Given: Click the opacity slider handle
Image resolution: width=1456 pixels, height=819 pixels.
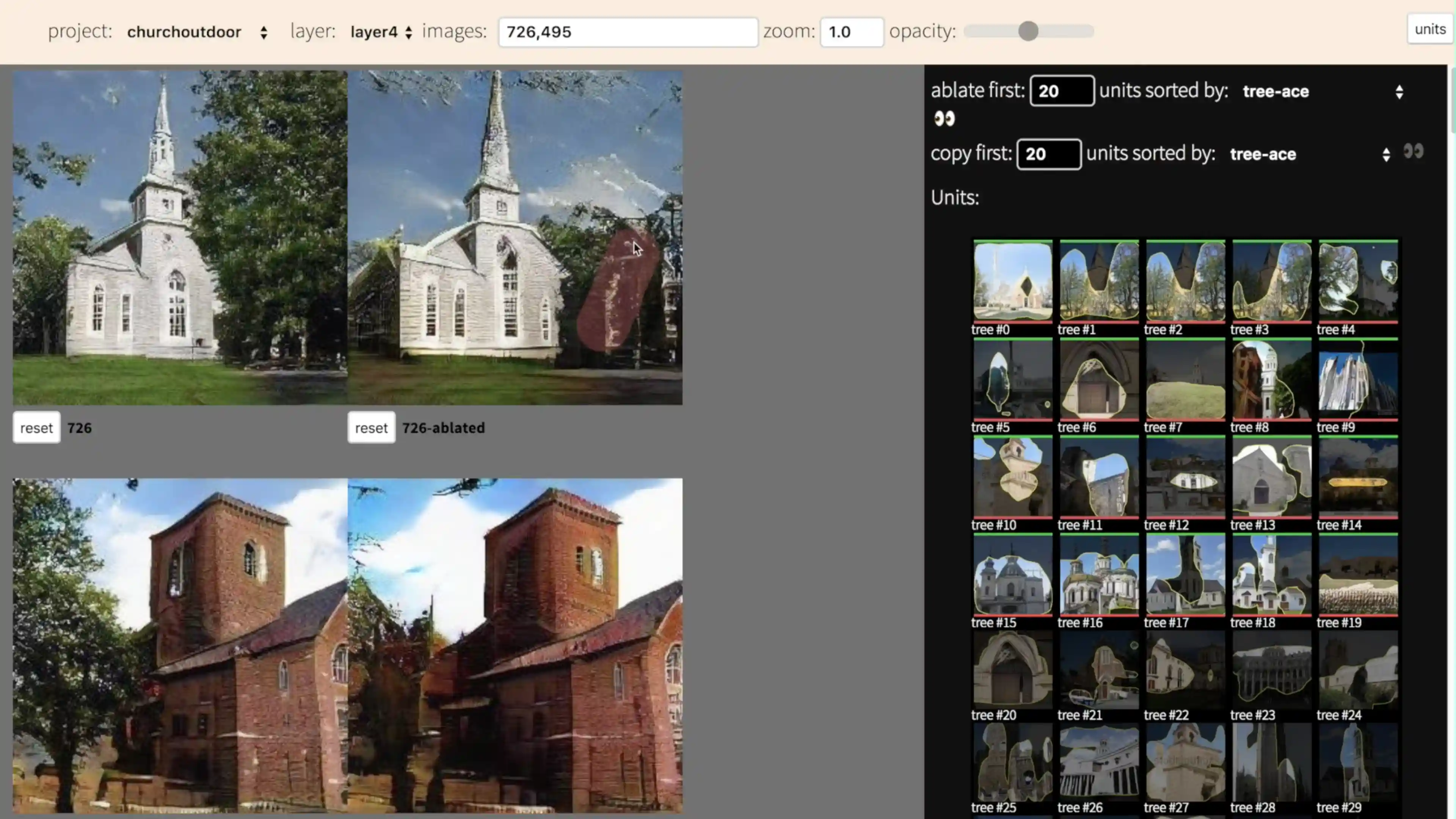Looking at the screenshot, I should tap(1028, 31).
